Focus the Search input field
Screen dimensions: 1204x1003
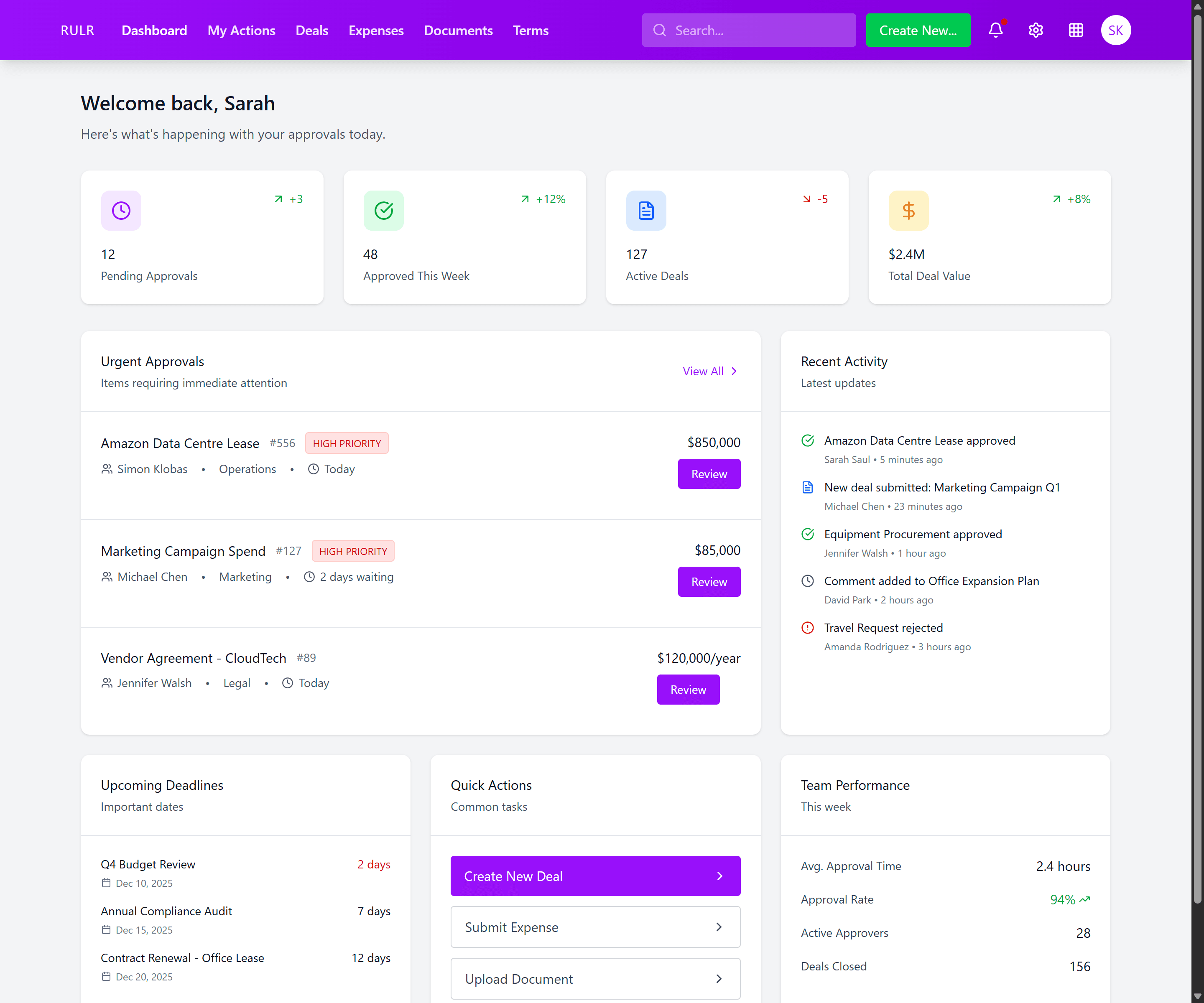click(757, 31)
